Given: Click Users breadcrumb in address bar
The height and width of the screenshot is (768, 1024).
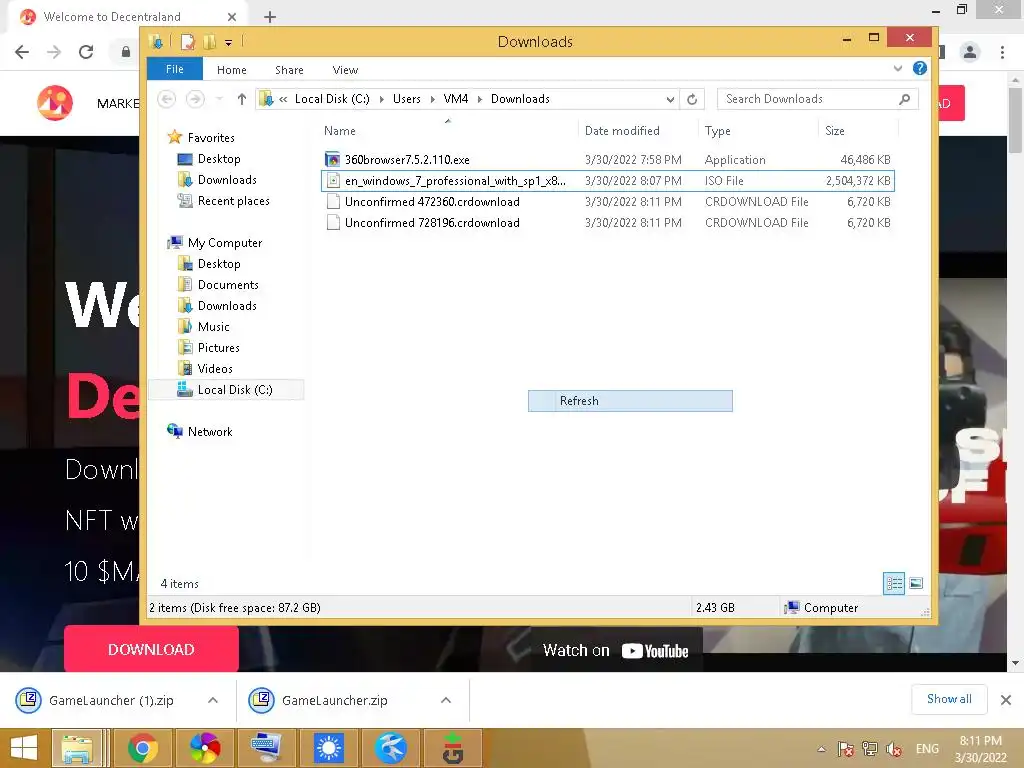Looking at the screenshot, I should [x=406, y=99].
